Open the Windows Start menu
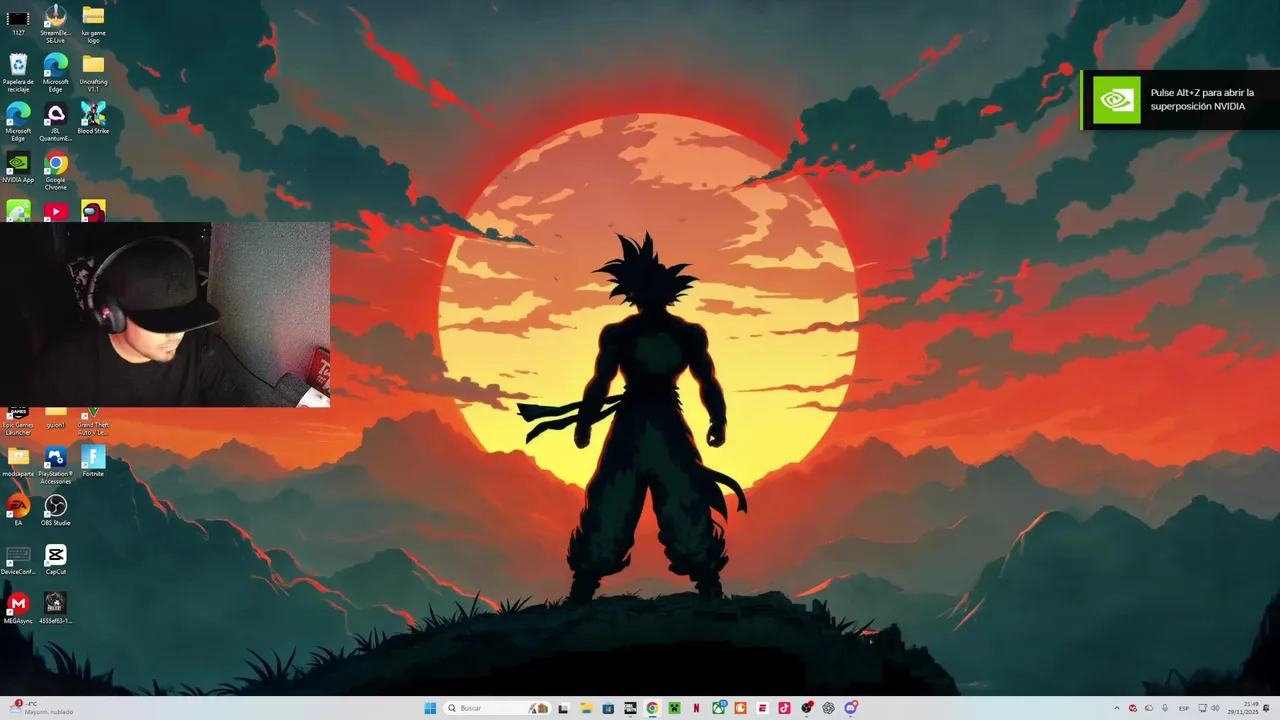 tap(430, 708)
